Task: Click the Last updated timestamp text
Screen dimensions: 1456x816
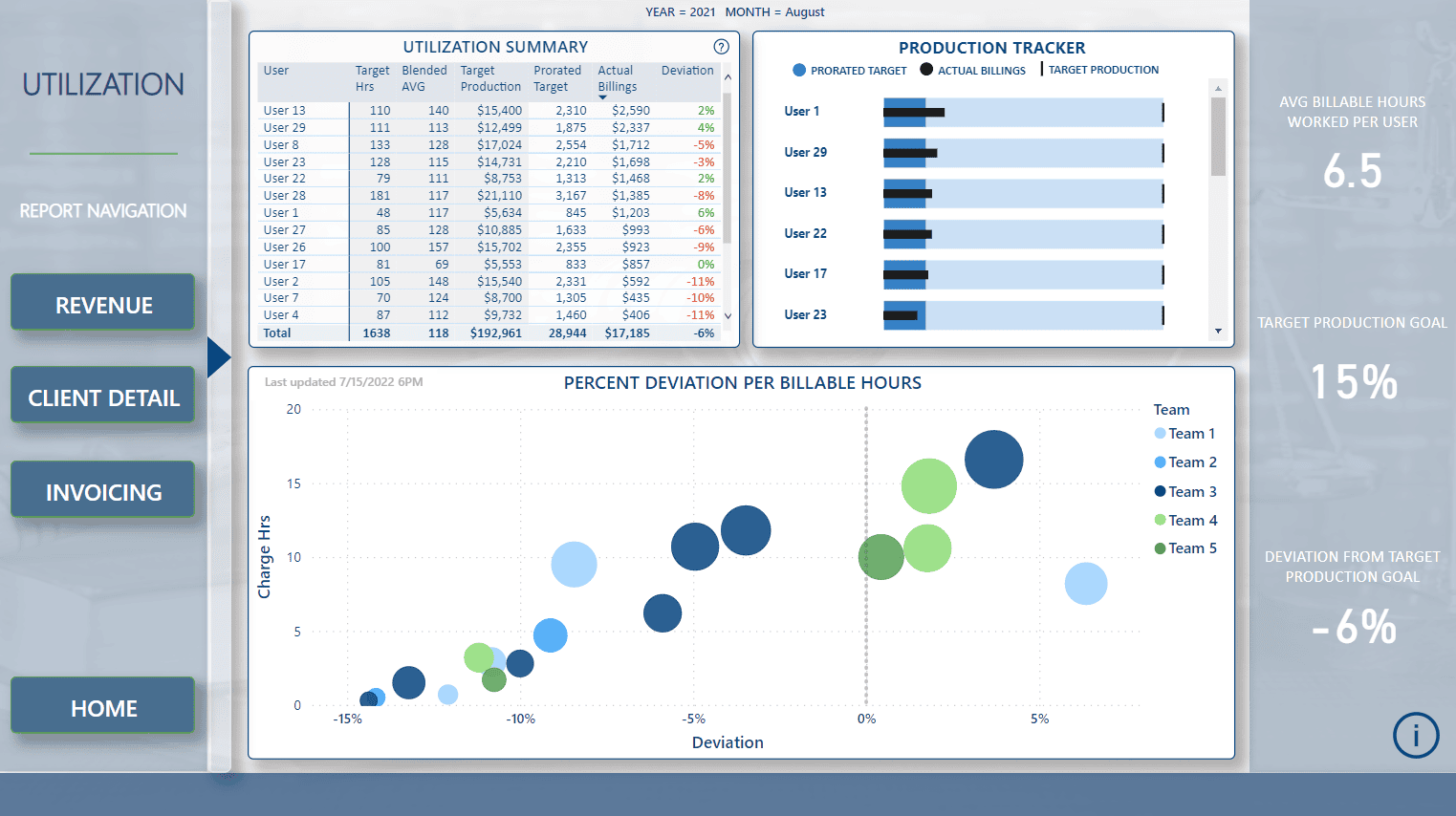Action: click(x=343, y=382)
